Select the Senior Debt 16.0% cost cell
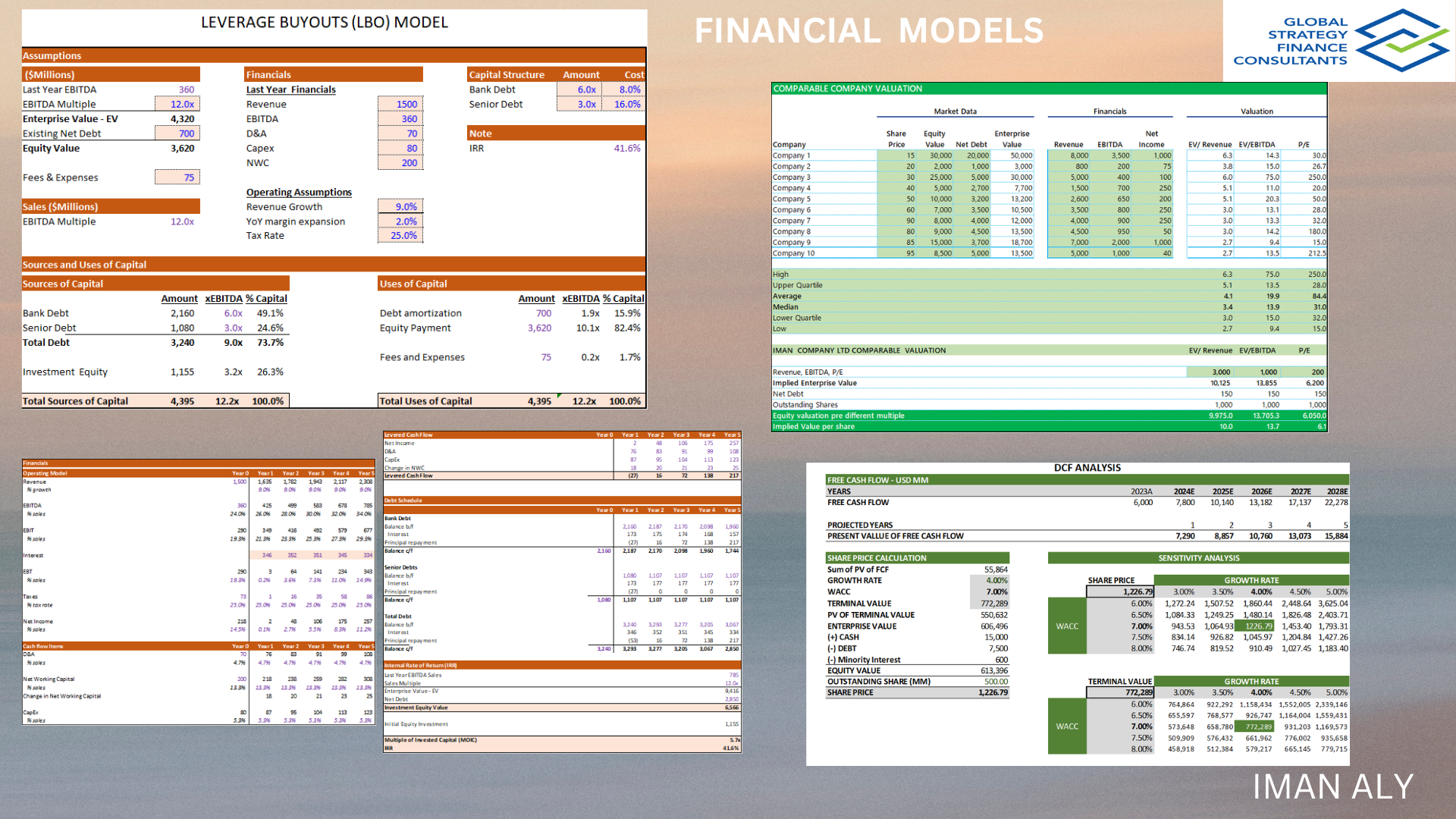The width and height of the screenshot is (1456, 819). (x=625, y=105)
